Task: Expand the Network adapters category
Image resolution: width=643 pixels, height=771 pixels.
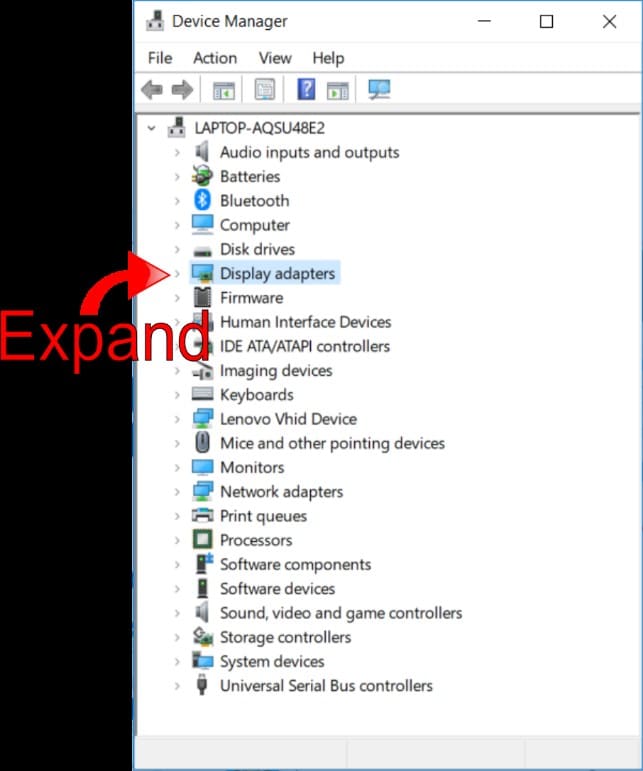Action: (177, 492)
